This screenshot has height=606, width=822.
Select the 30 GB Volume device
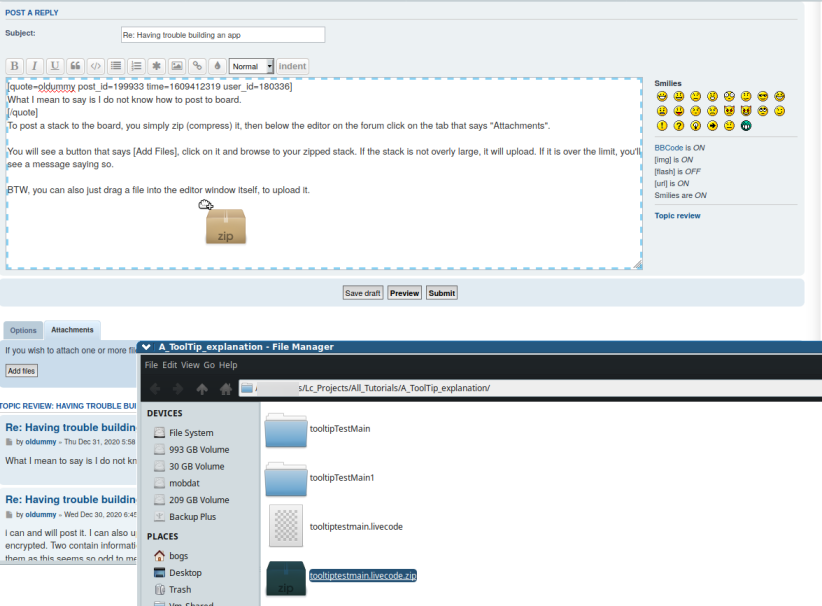pyautogui.click(x=199, y=467)
